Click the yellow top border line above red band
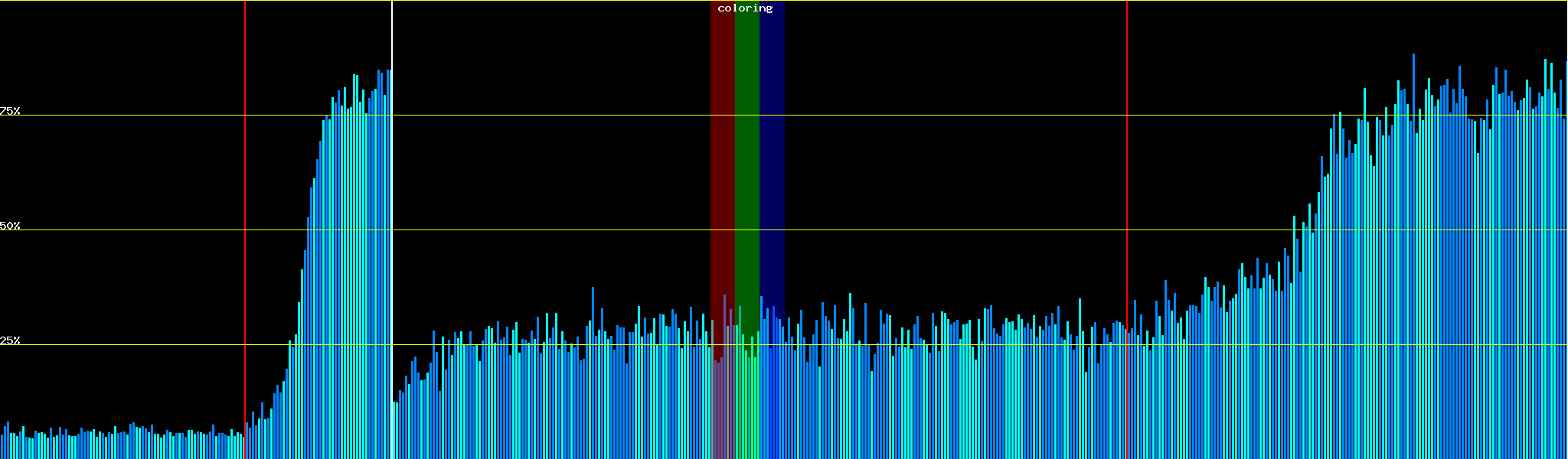Image resolution: width=1568 pixels, height=459 pixels. click(722, 1)
